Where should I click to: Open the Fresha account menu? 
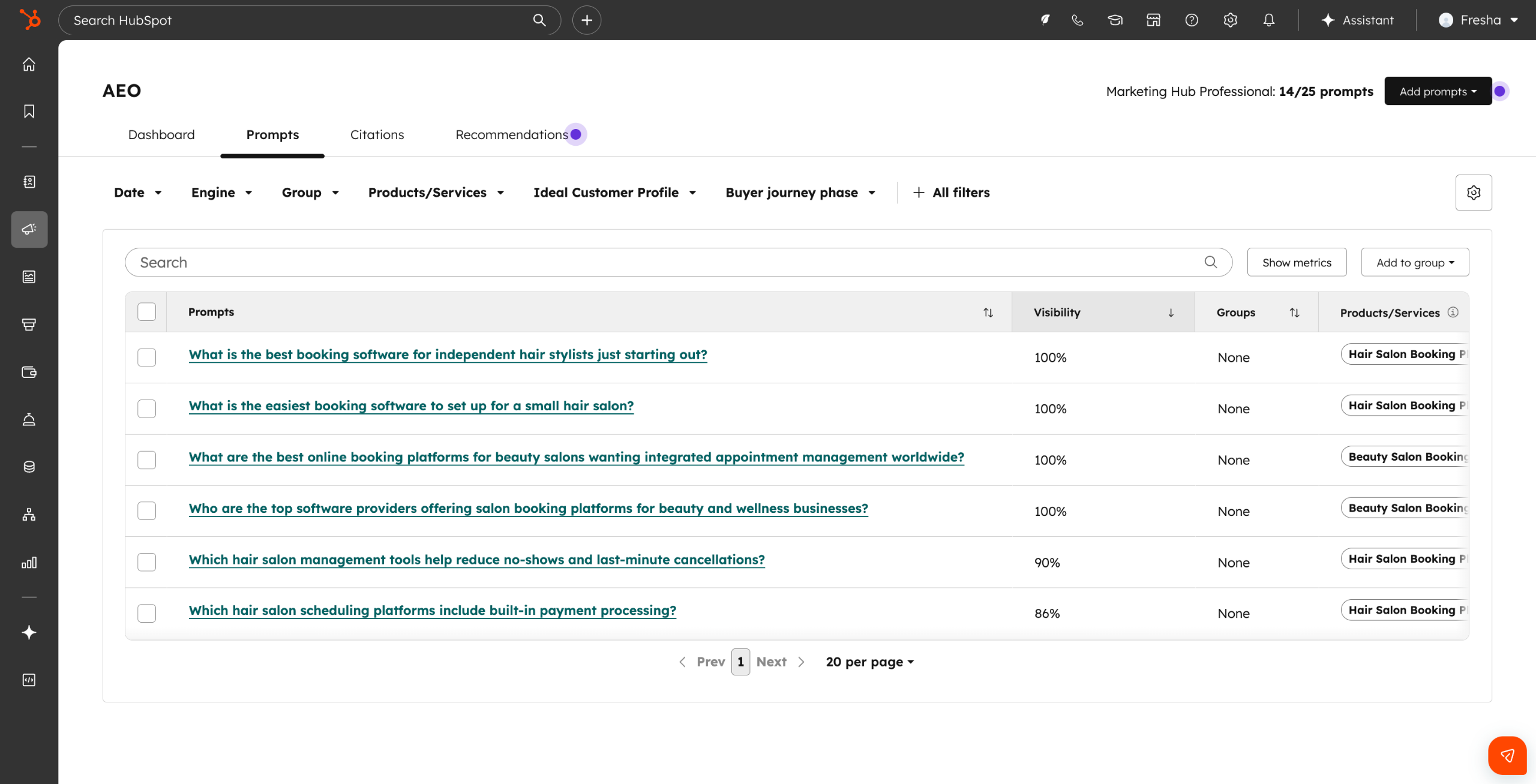click(x=1478, y=20)
